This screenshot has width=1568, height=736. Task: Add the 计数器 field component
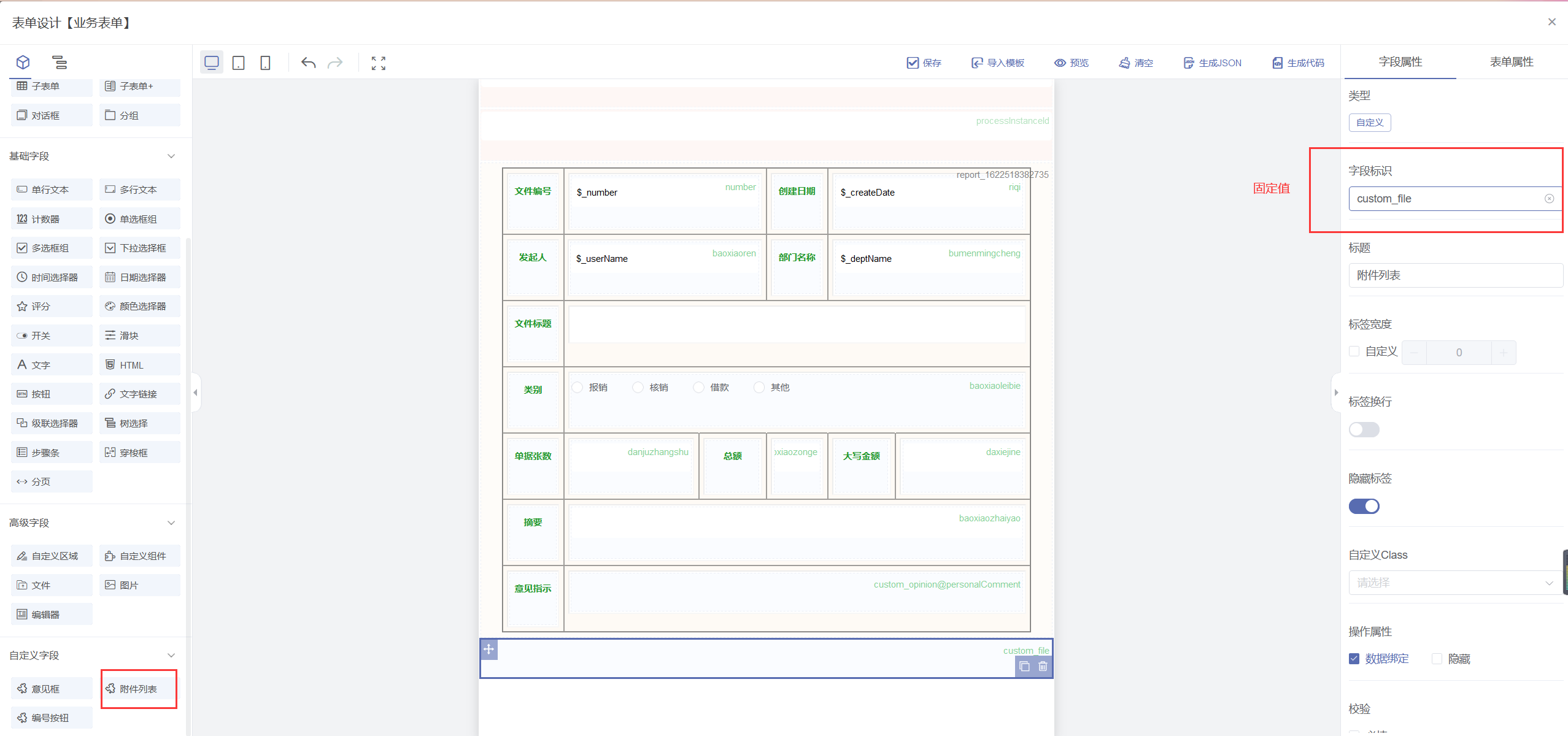(52, 219)
